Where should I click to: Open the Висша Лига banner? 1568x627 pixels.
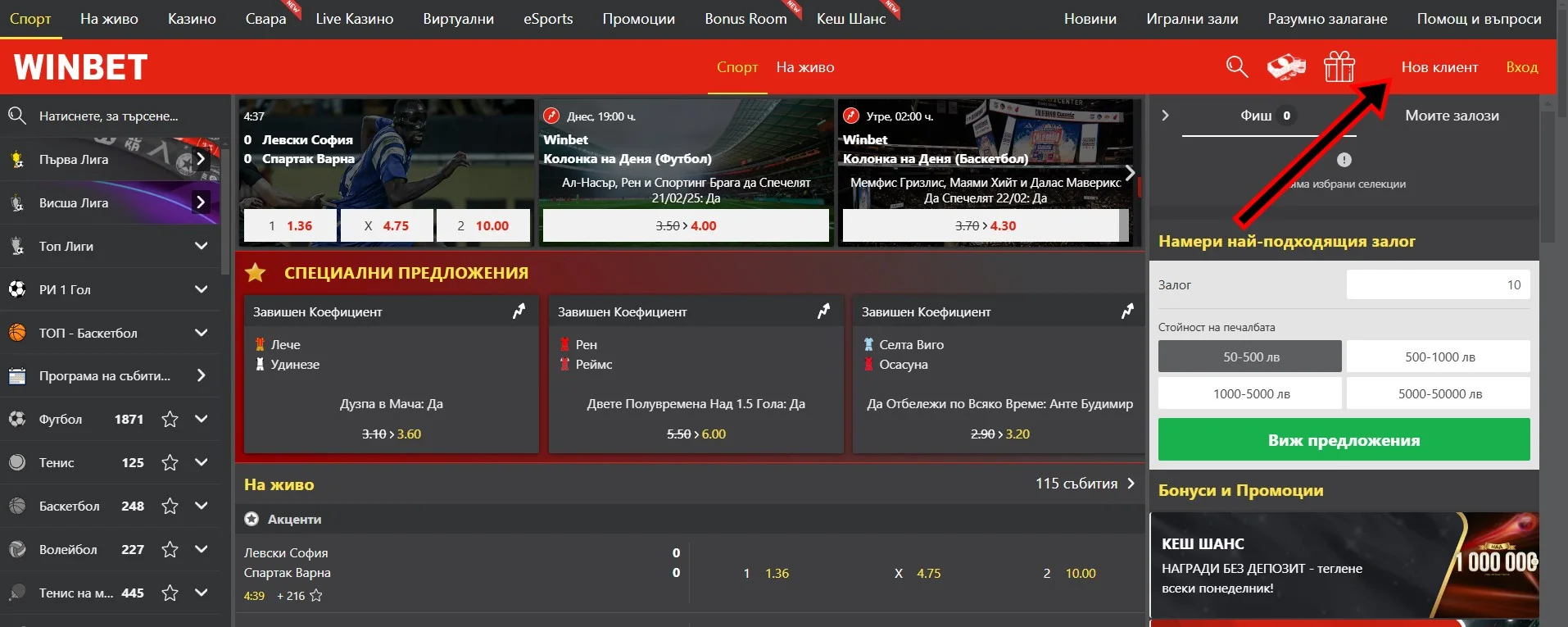coord(110,202)
